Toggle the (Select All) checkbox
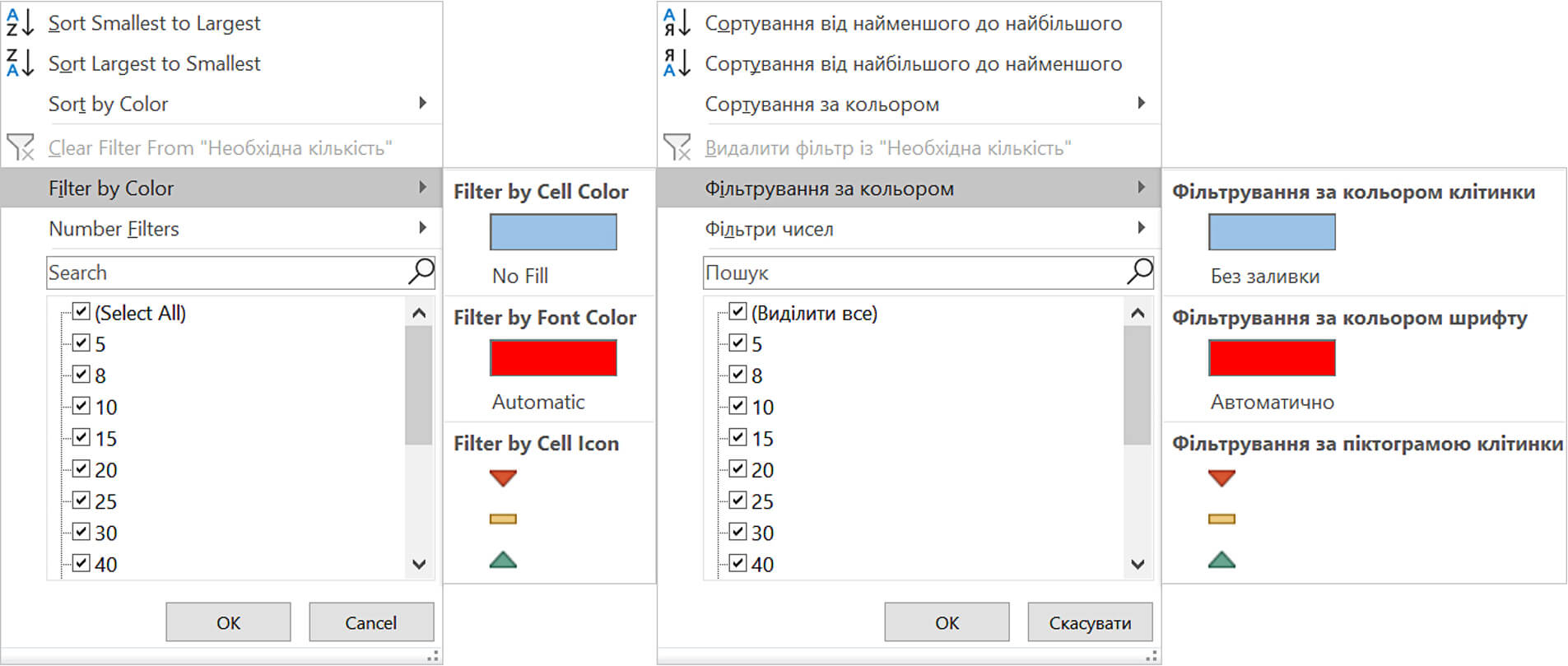The height and width of the screenshot is (666, 1568). (81, 312)
